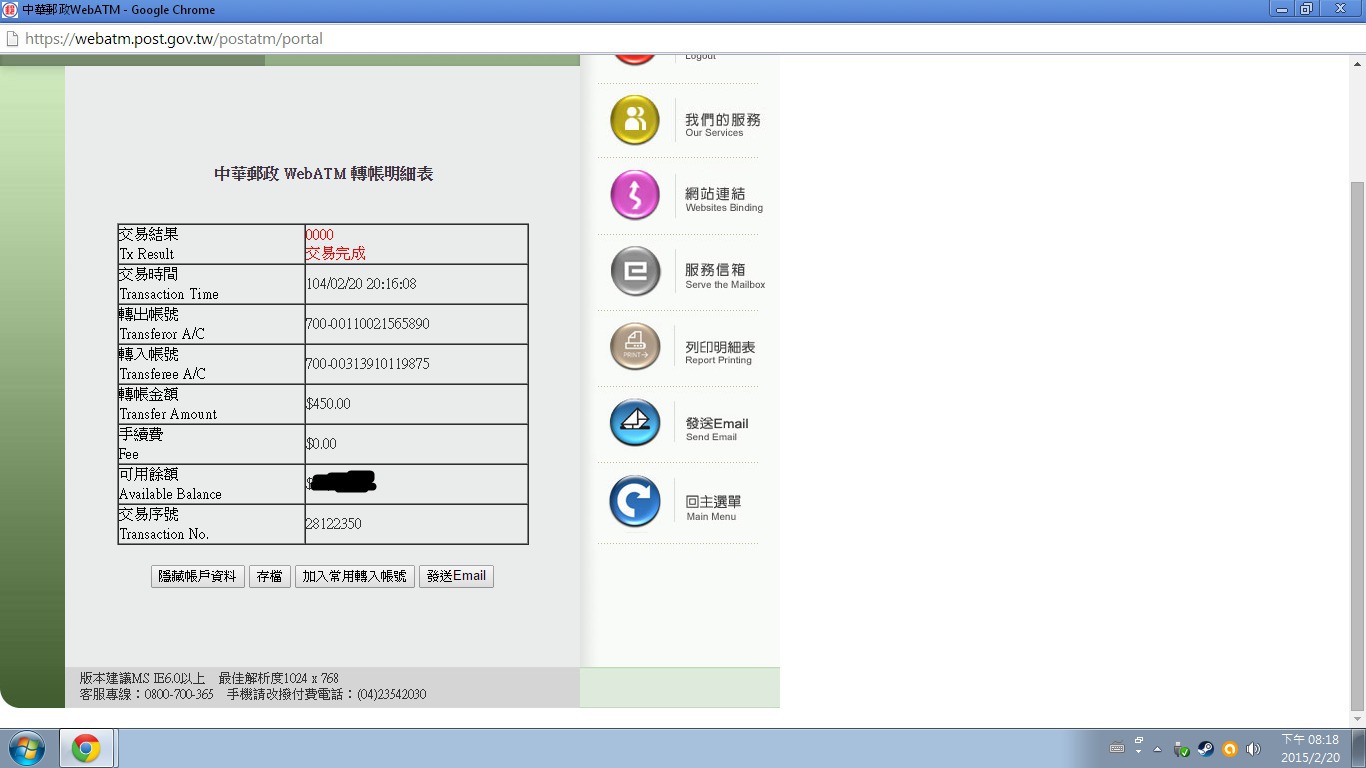This screenshot has width=1366, height=768.
Task: Open the Serve the Mailbox grey icon
Action: click(x=635, y=271)
